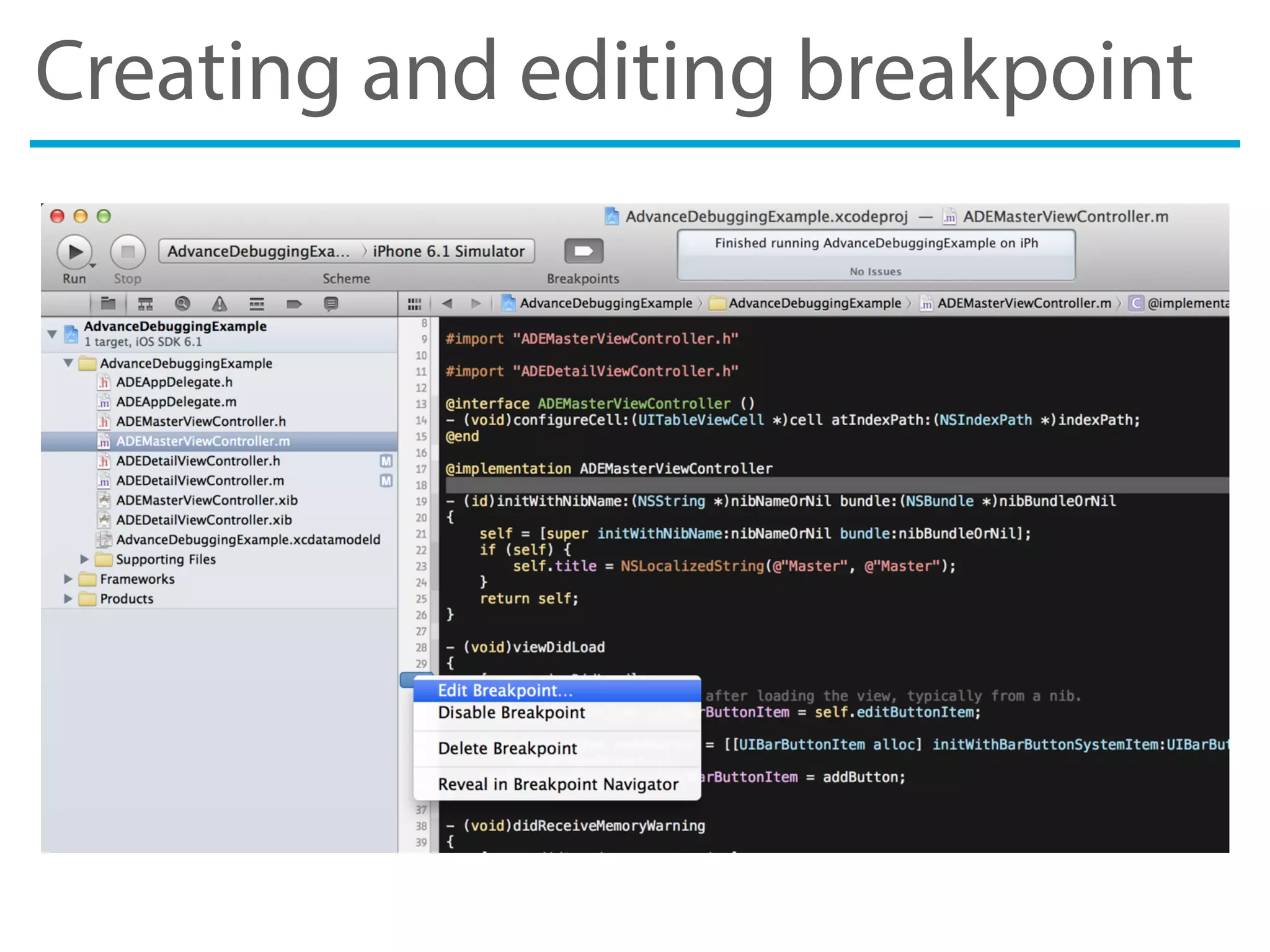Show the Search navigator icon
Screen dimensions: 1270x952
tap(182, 304)
